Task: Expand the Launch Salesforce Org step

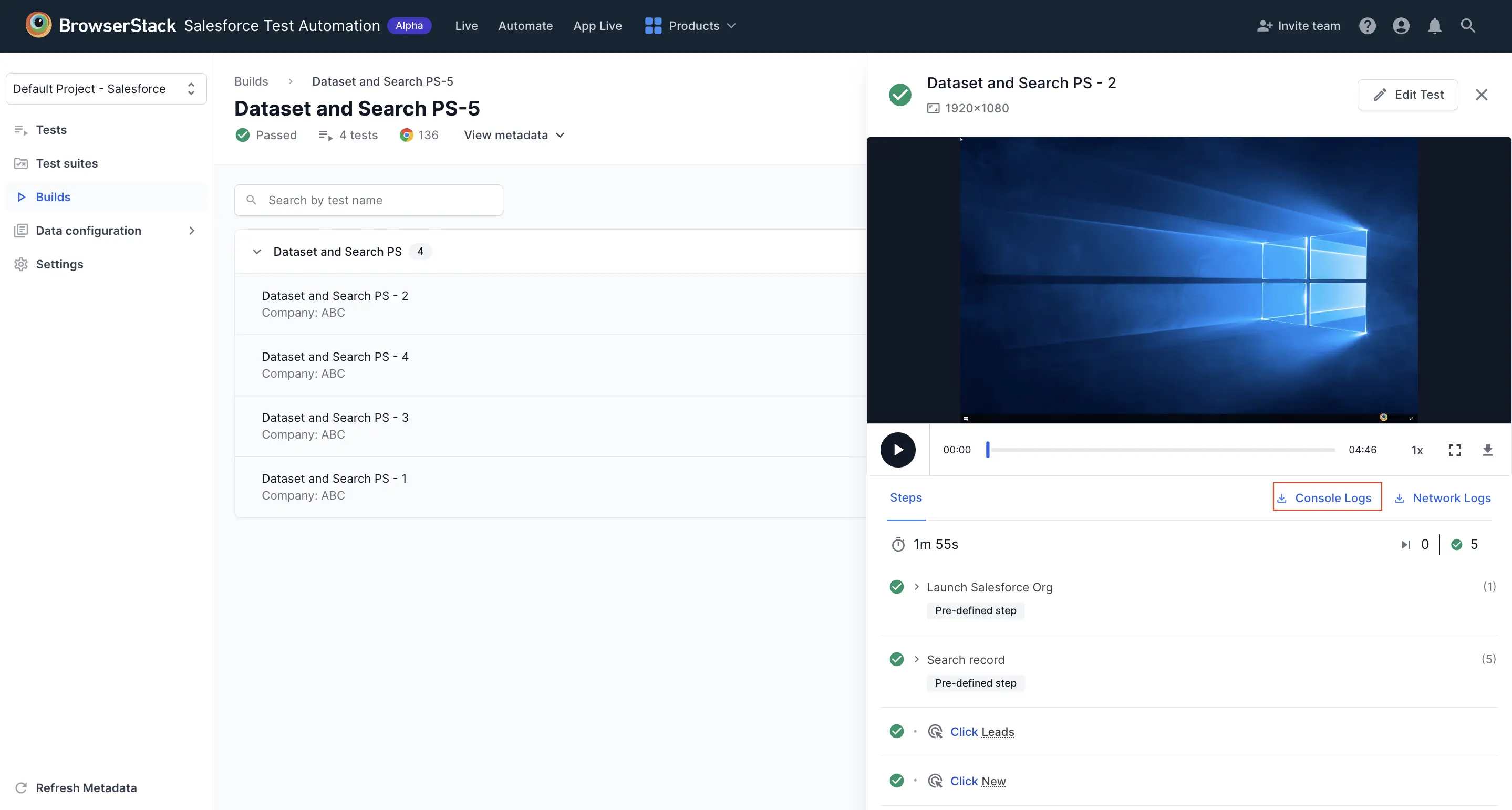Action: [x=916, y=586]
